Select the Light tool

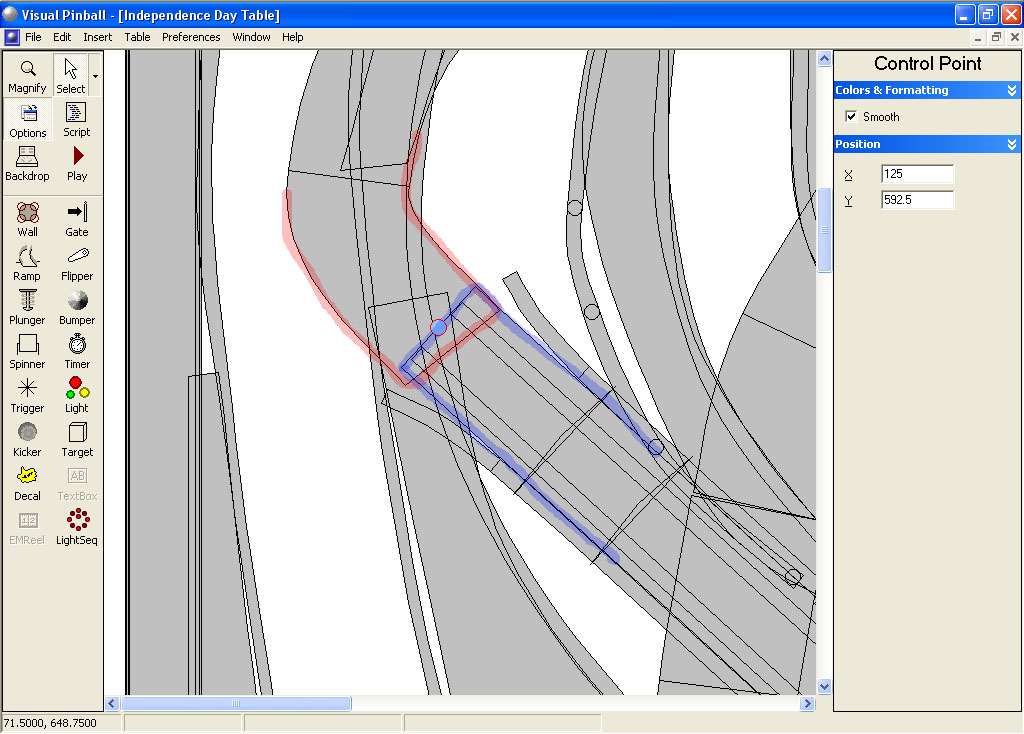(77, 395)
